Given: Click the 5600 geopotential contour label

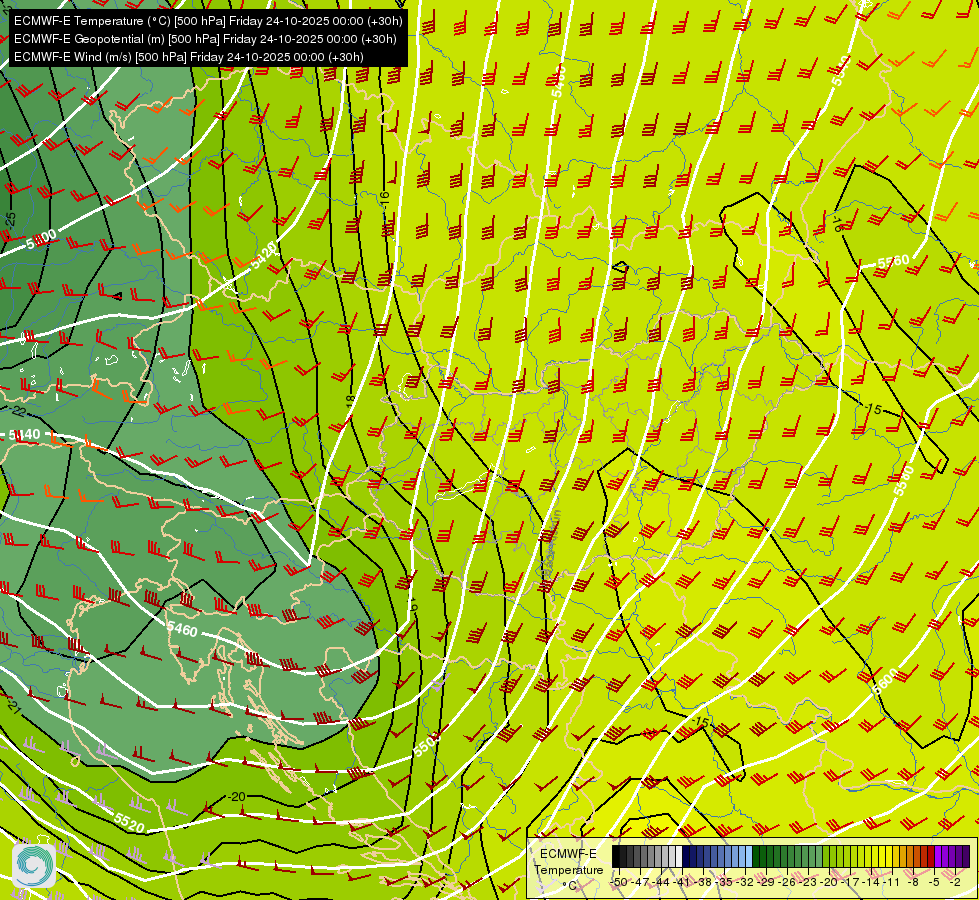Looking at the screenshot, I should [x=885, y=681].
